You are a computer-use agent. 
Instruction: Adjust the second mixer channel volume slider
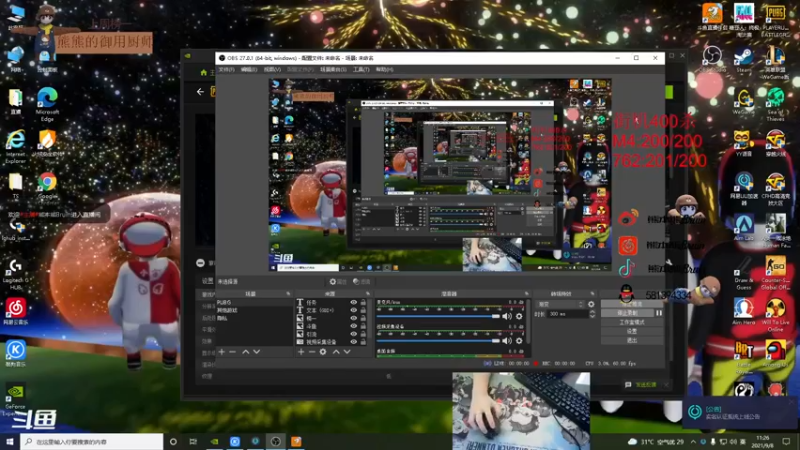coord(438,340)
